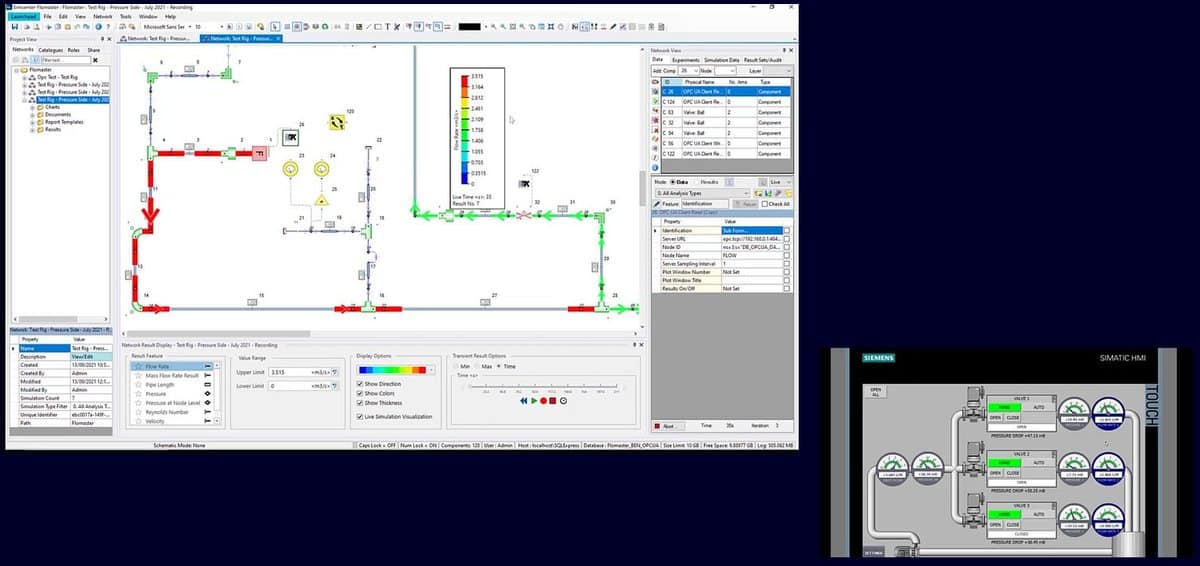This screenshot has height=566, width=1200.
Task: Click the clock icon beside the stop button
Action: [x=563, y=400]
